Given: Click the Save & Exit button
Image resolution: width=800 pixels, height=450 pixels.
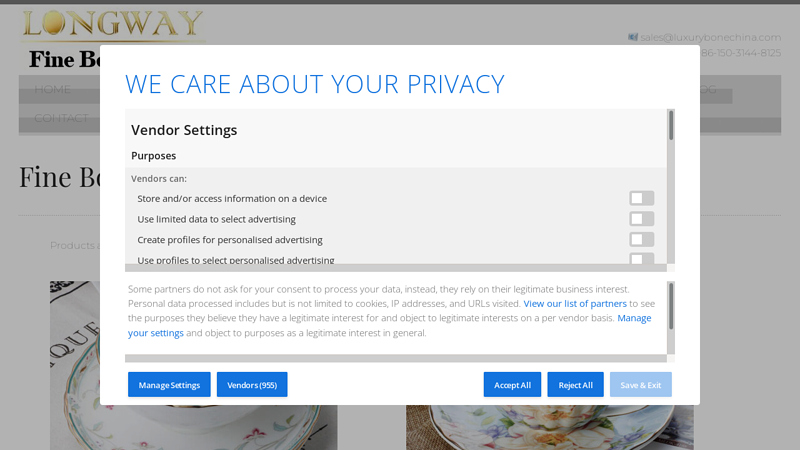Looking at the screenshot, I should (x=641, y=385).
